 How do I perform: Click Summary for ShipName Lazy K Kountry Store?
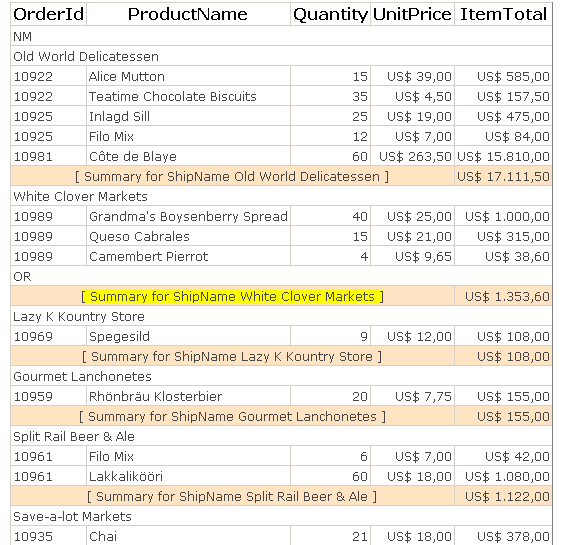click(x=232, y=356)
